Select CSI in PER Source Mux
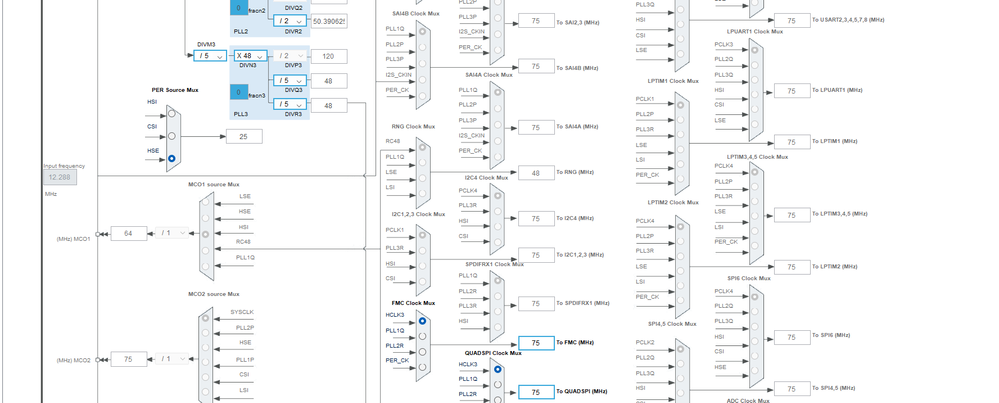 tap(171, 136)
